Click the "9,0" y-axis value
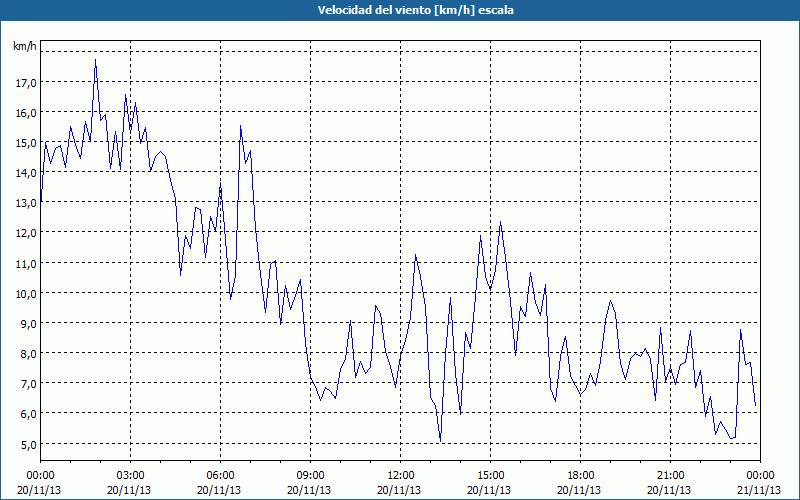Screen dimensions: 800x500 click(x=28, y=324)
